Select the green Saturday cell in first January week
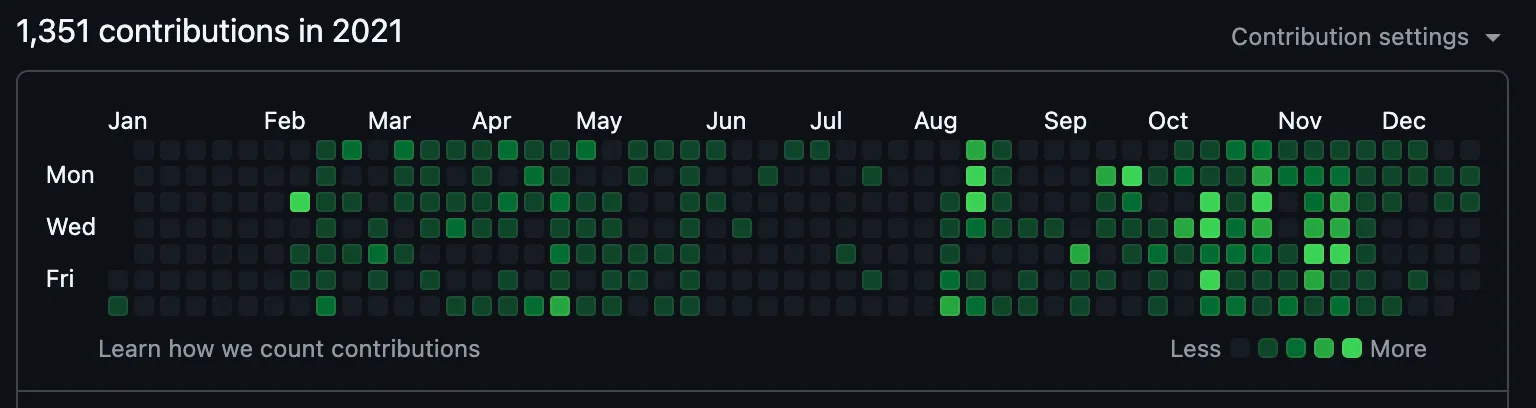The width and height of the screenshot is (1536, 408). pyautogui.click(x=118, y=306)
